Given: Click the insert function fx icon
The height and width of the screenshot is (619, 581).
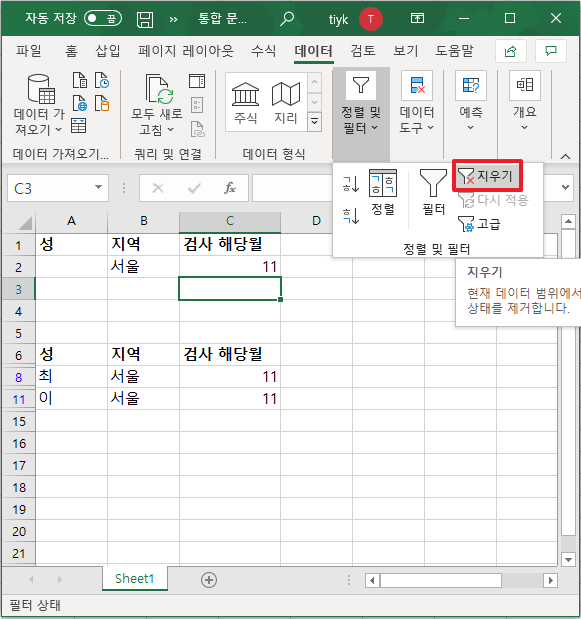Looking at the screenshot, I should (x=229, y=188).
